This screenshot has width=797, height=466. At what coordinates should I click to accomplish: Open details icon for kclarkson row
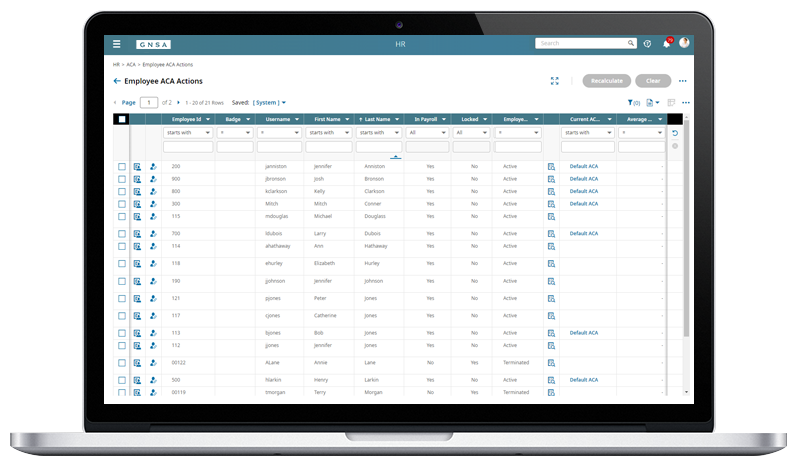pos(137,192)
